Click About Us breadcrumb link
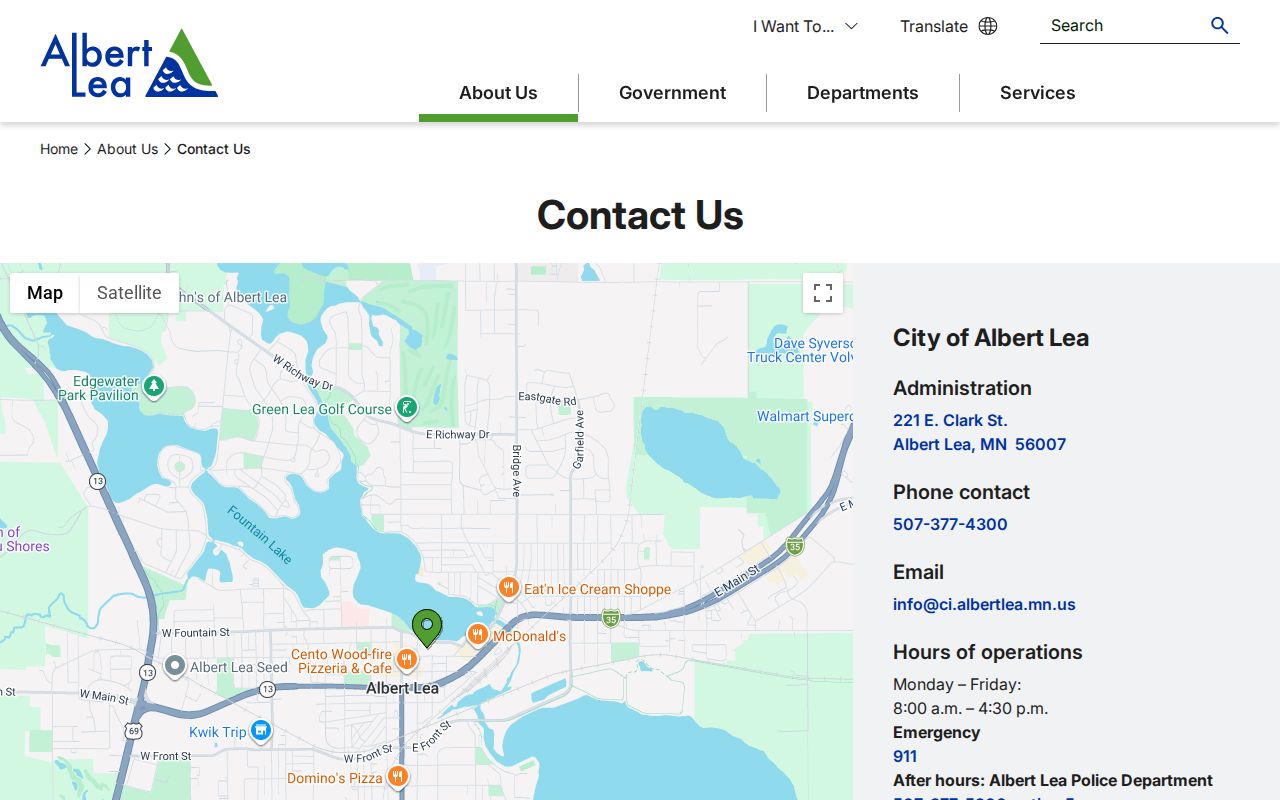This screenshot has width=1280, height=800. coord(127,149)
